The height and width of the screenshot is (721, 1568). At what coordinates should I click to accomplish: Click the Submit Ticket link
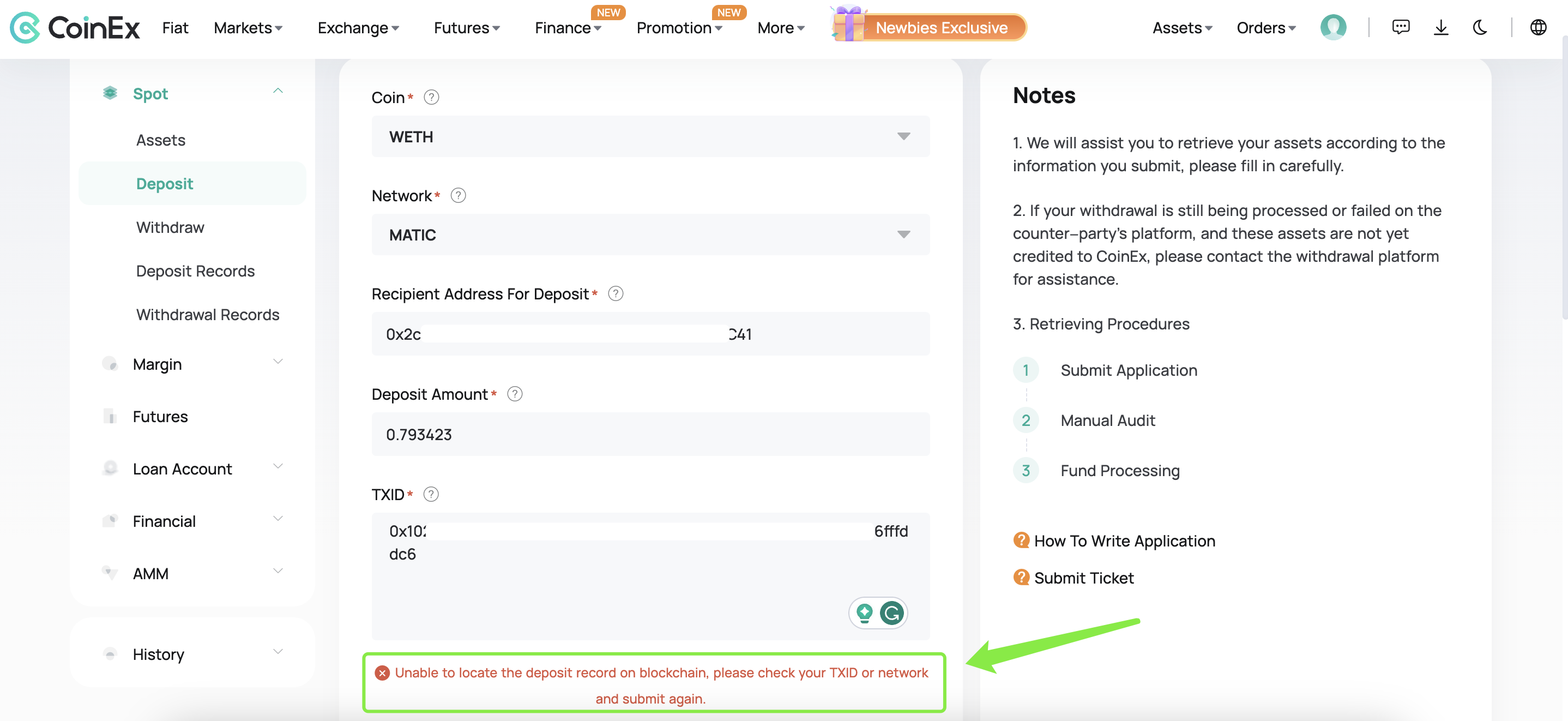coord(1083,578)
